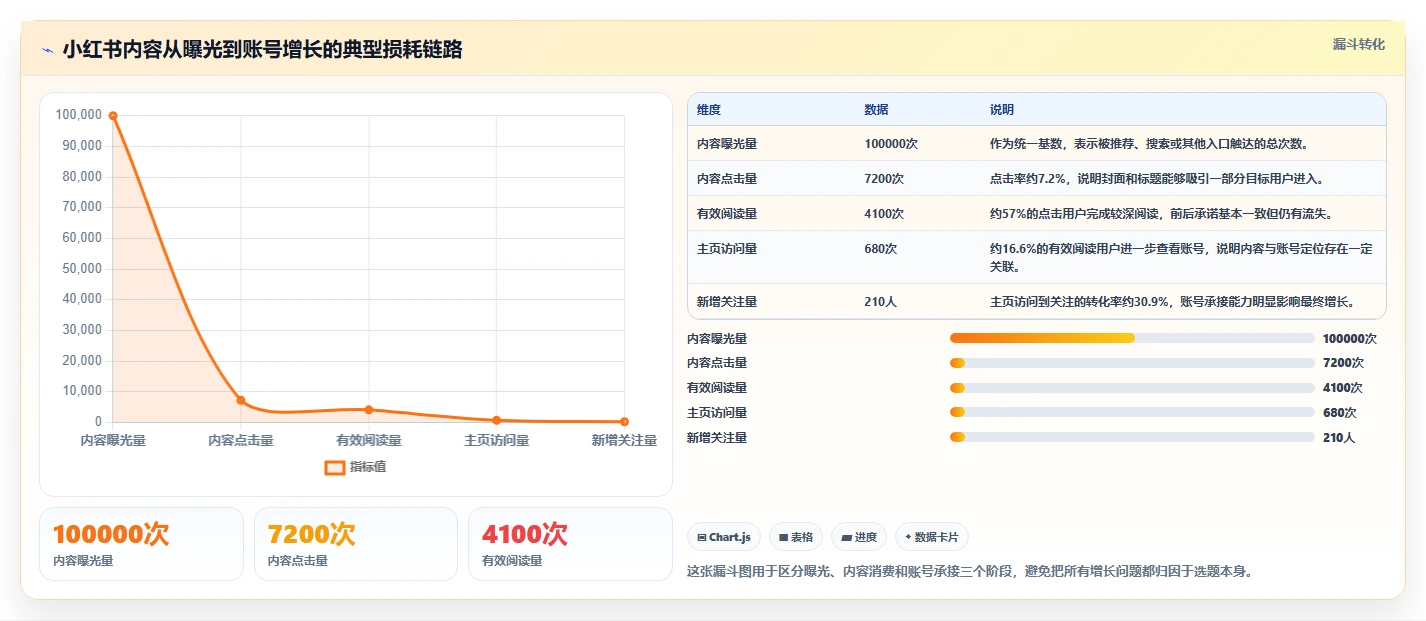This screenshot has height=621, width=1426.
Task: Click the 有效阅读量 table cell
Action: click(x=727, y=214)
